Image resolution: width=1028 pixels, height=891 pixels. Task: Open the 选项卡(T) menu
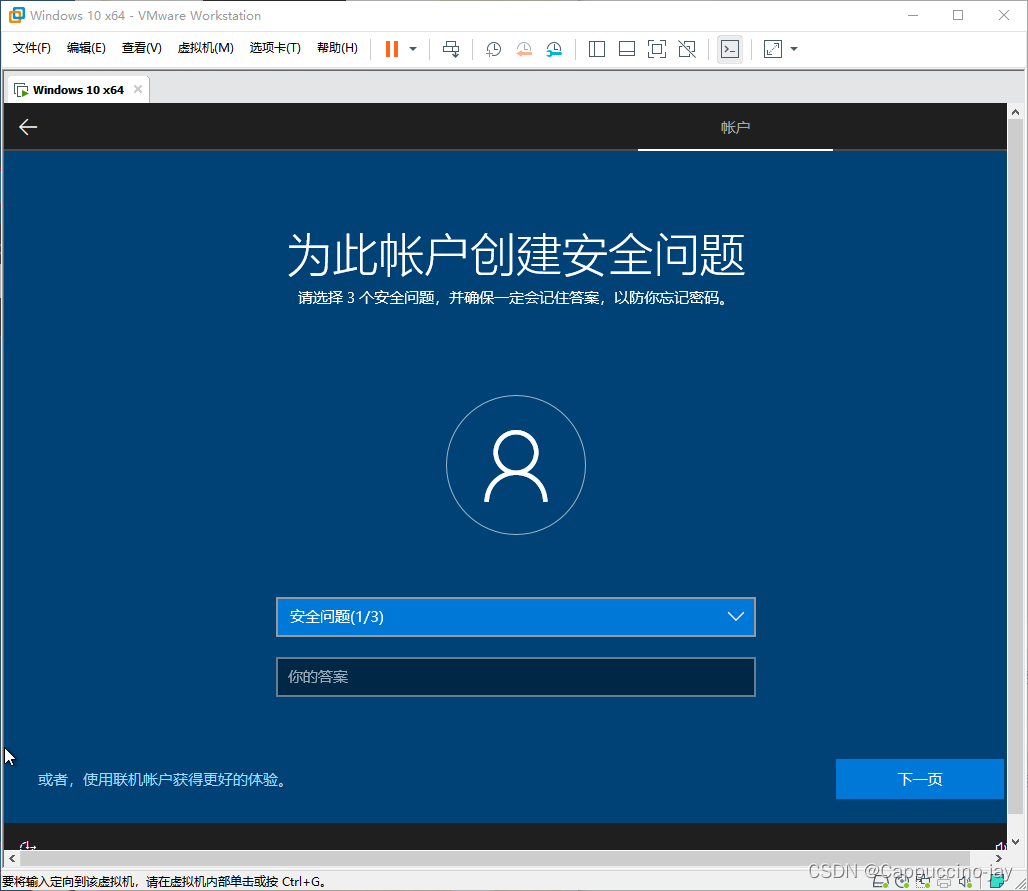coord(275,48)
